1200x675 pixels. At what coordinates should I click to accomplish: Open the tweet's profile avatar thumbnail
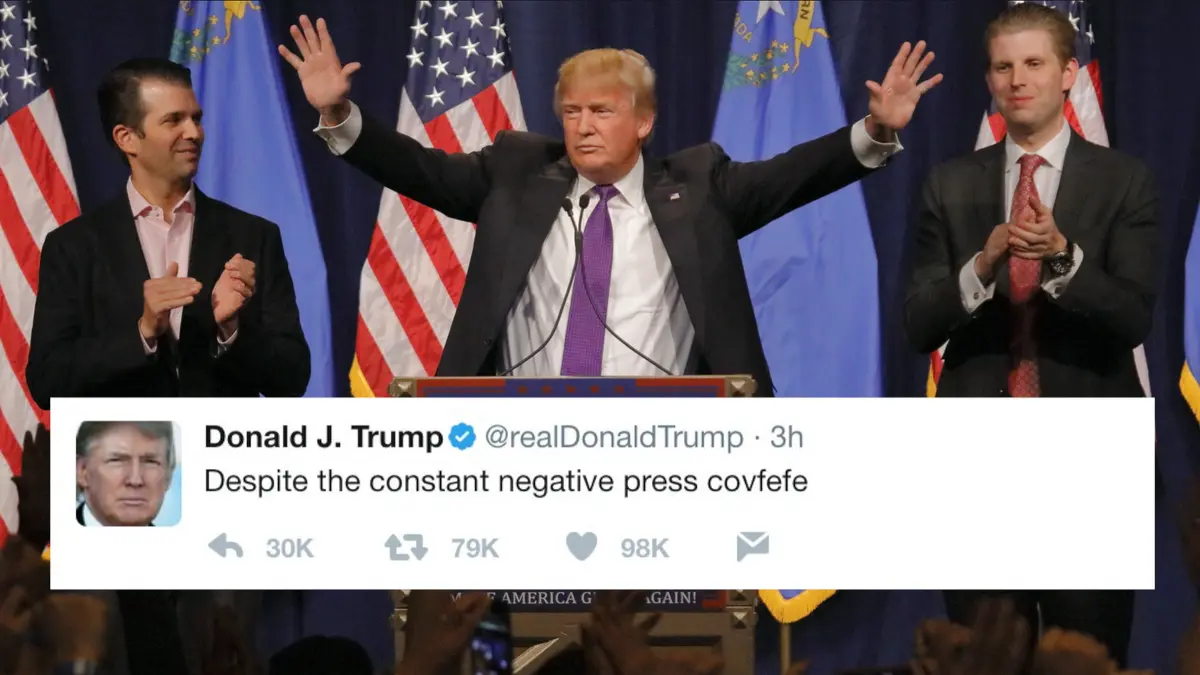click(x=129, y=473)
